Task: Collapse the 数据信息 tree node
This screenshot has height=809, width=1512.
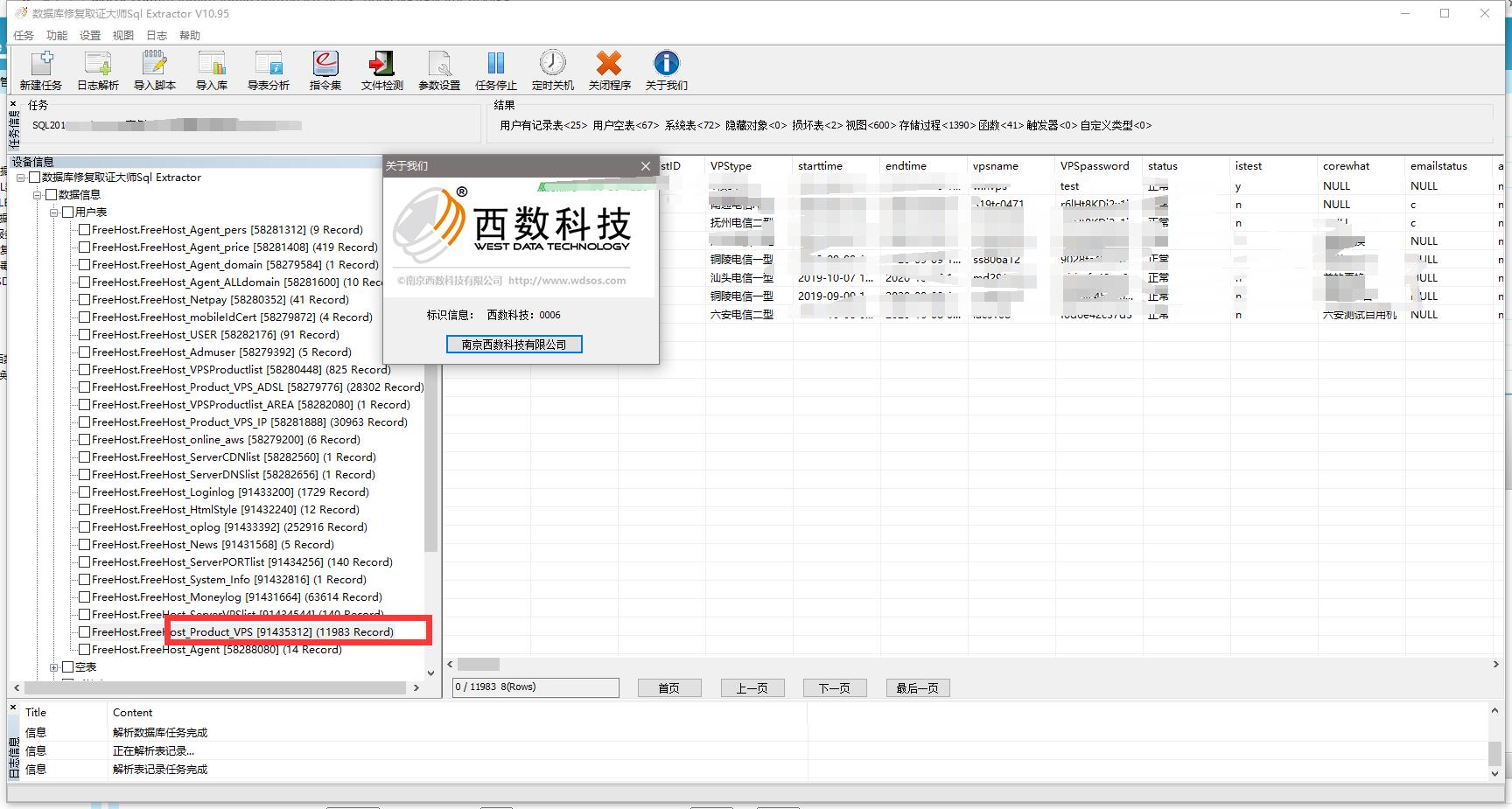Action: 38,195
